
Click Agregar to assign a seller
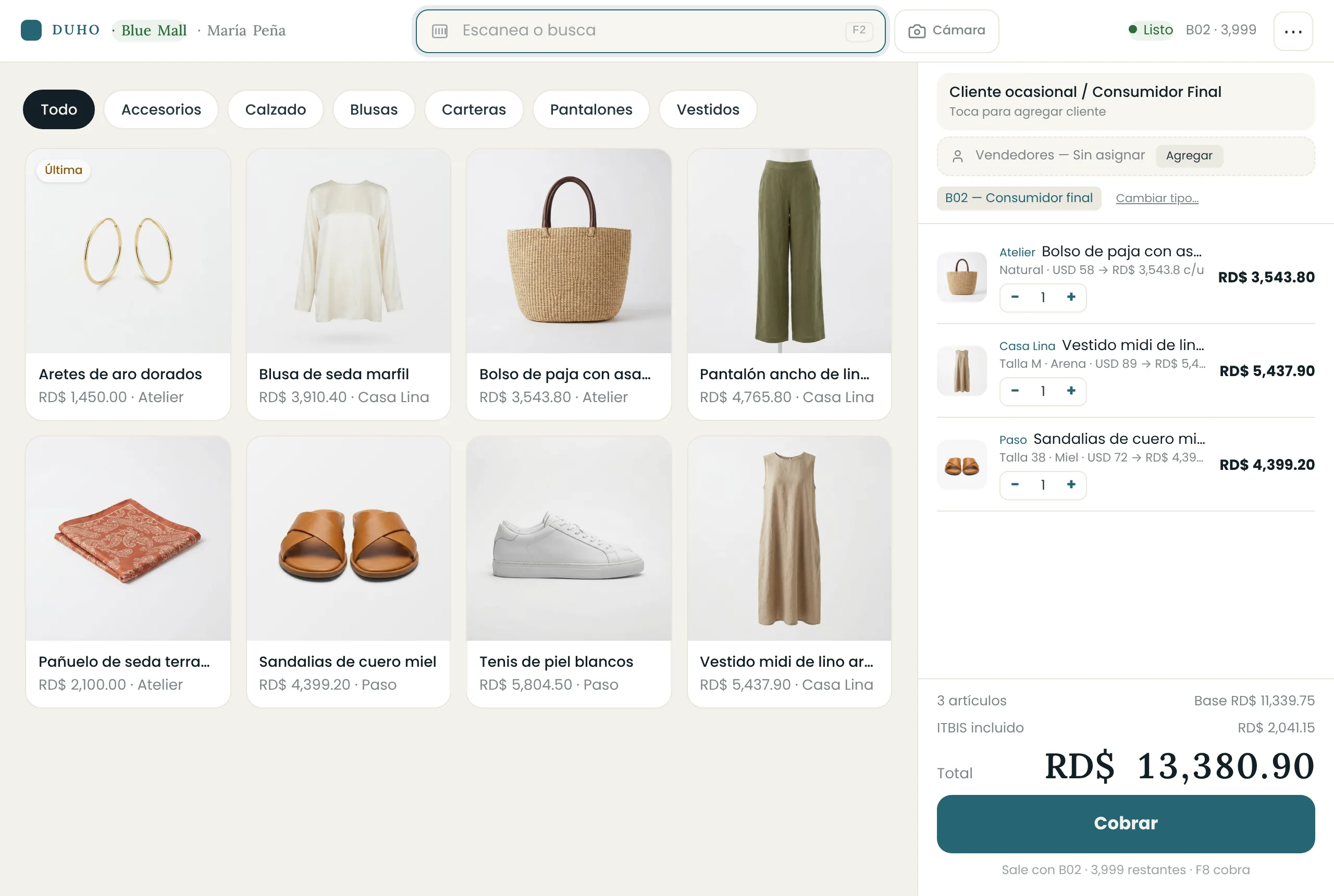[1189, 155]
